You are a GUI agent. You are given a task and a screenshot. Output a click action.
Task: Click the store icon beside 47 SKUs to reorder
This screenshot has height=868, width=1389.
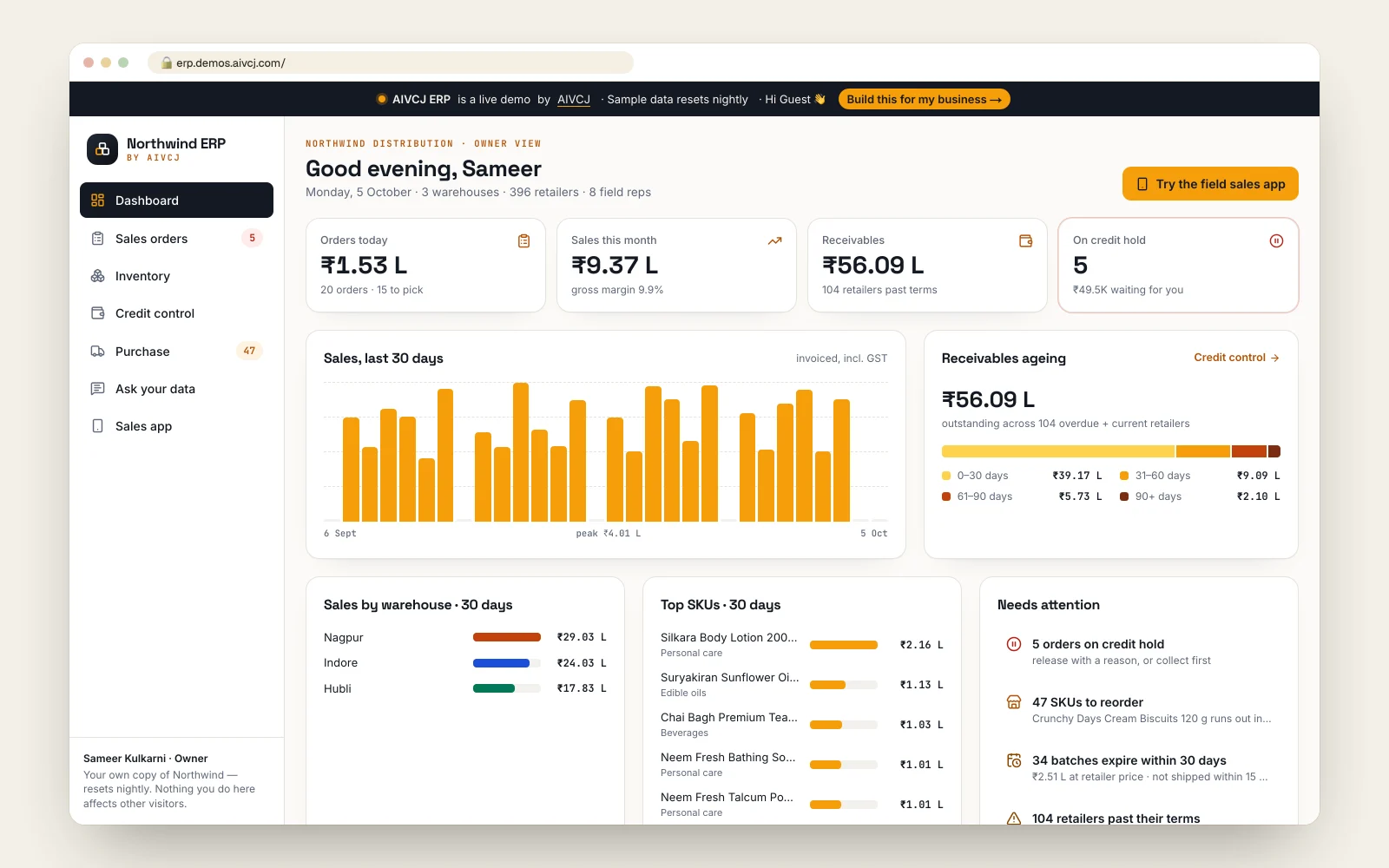(x=1013, y=702)
